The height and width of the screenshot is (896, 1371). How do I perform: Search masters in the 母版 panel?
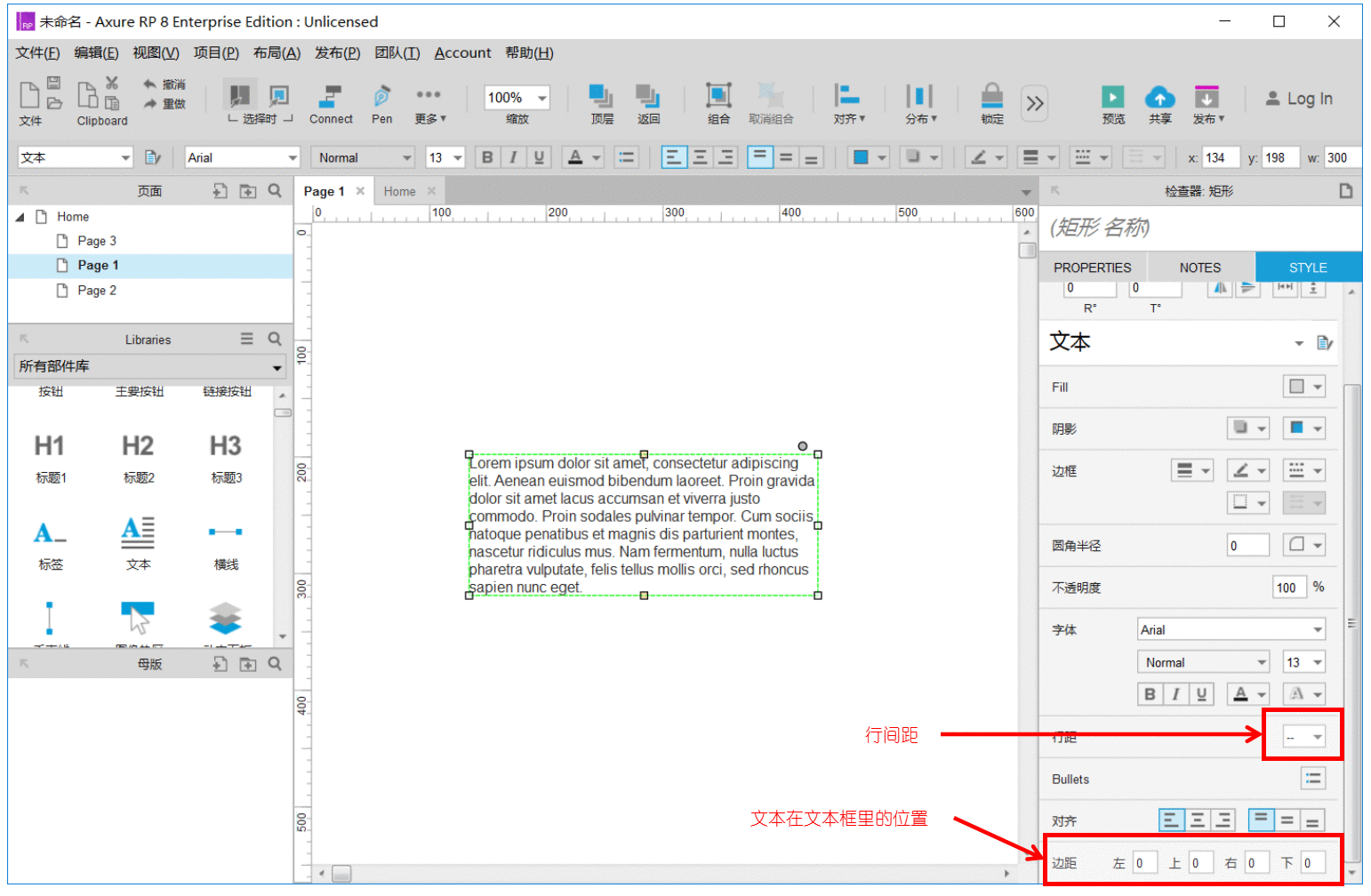click(x=275, y=663)
